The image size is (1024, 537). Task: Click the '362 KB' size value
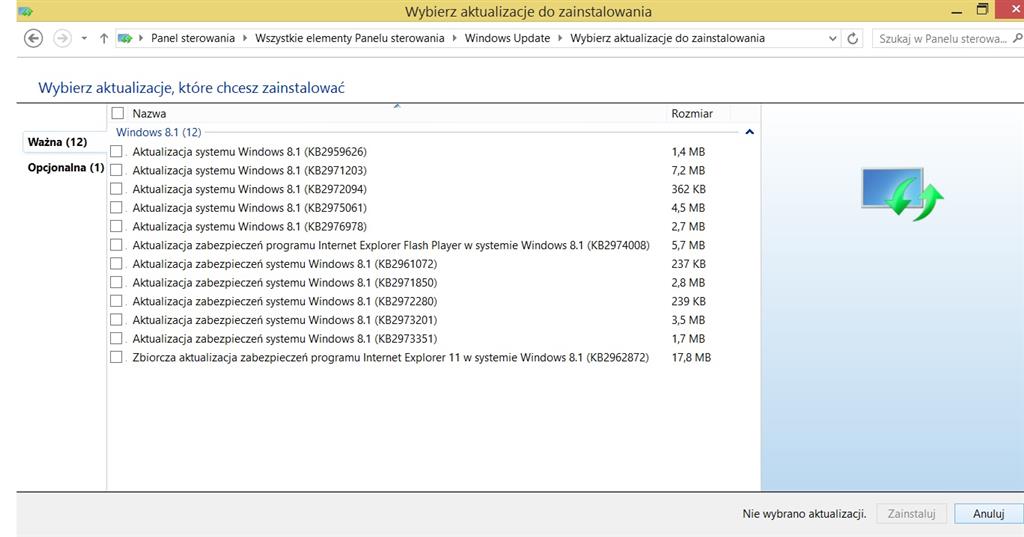pos(688,189)
